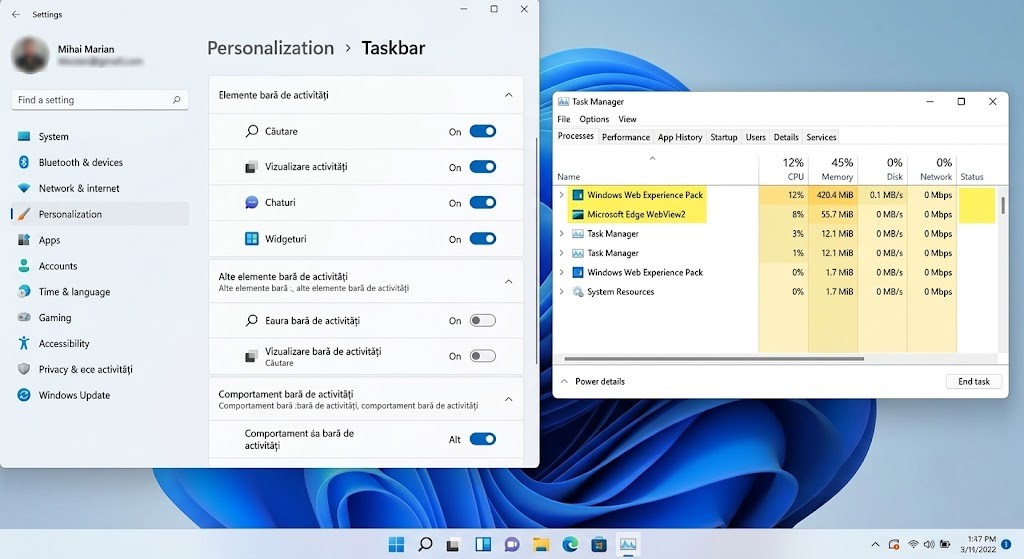Turn off the Căutare toggle
1024x559 pixels.
tap(483, 131)
